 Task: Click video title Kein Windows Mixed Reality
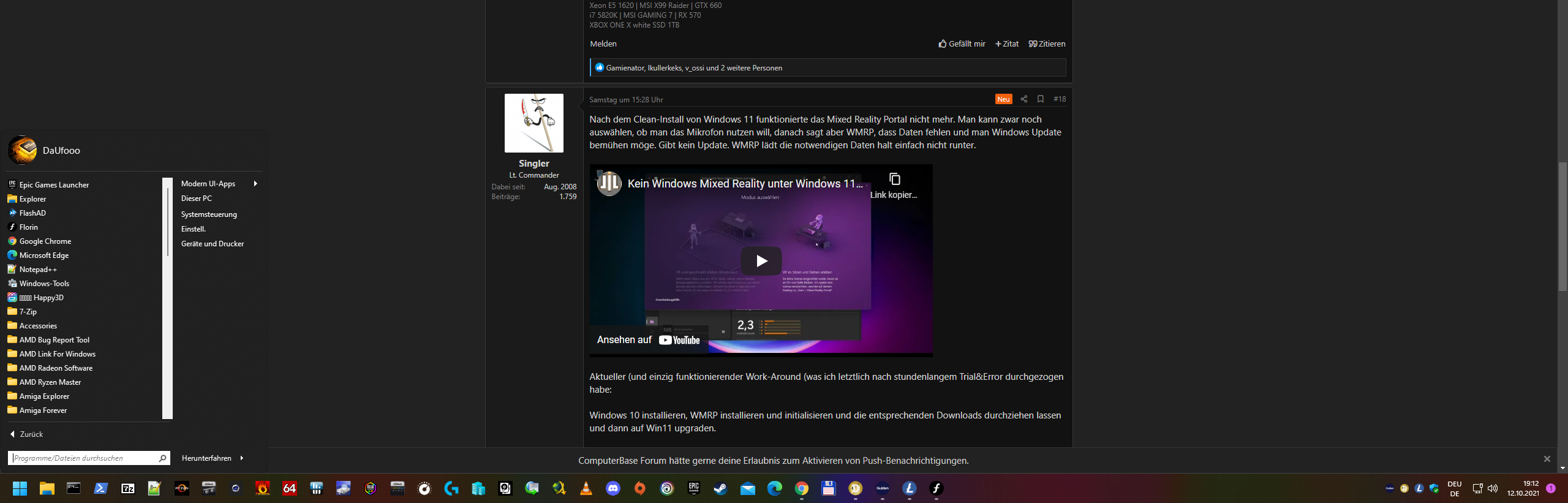(745, 184)
